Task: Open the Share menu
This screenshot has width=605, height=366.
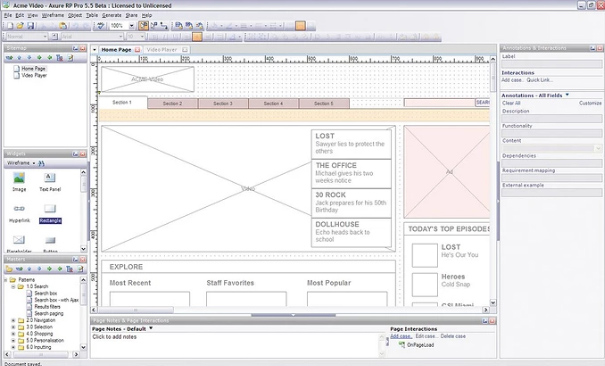Action: pos(132,15)
